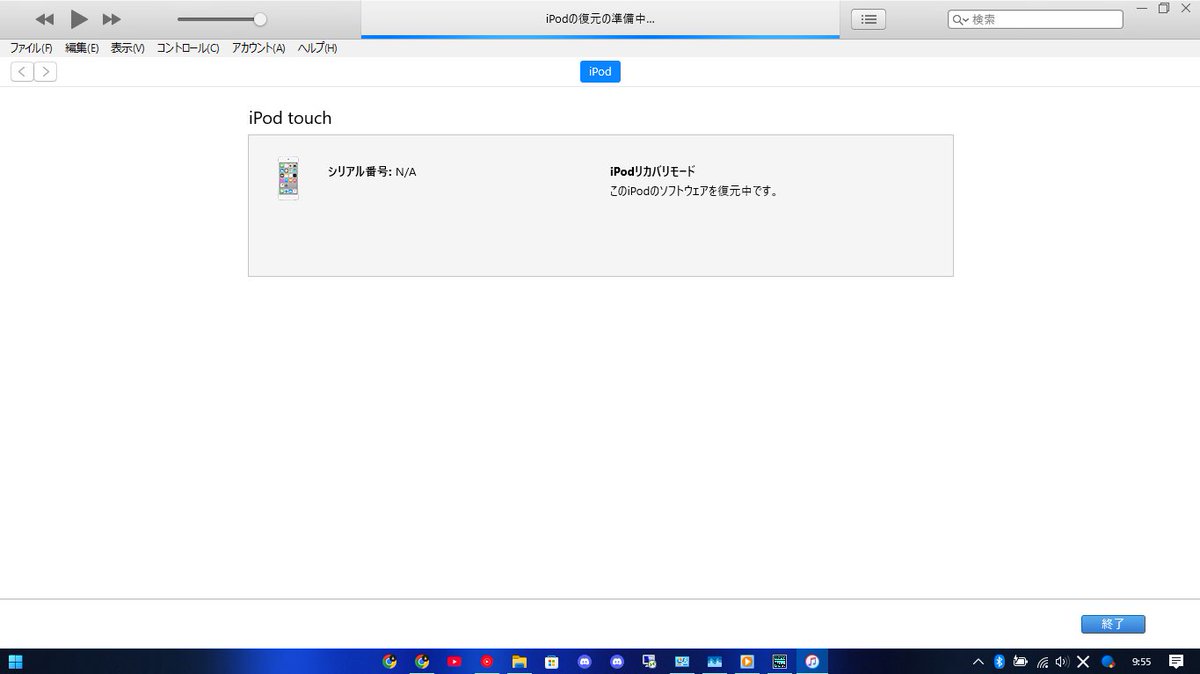This screenshot has width=1200, height=674.
Task: Click the blue circle tray icon
Action: click(1108, 661)
